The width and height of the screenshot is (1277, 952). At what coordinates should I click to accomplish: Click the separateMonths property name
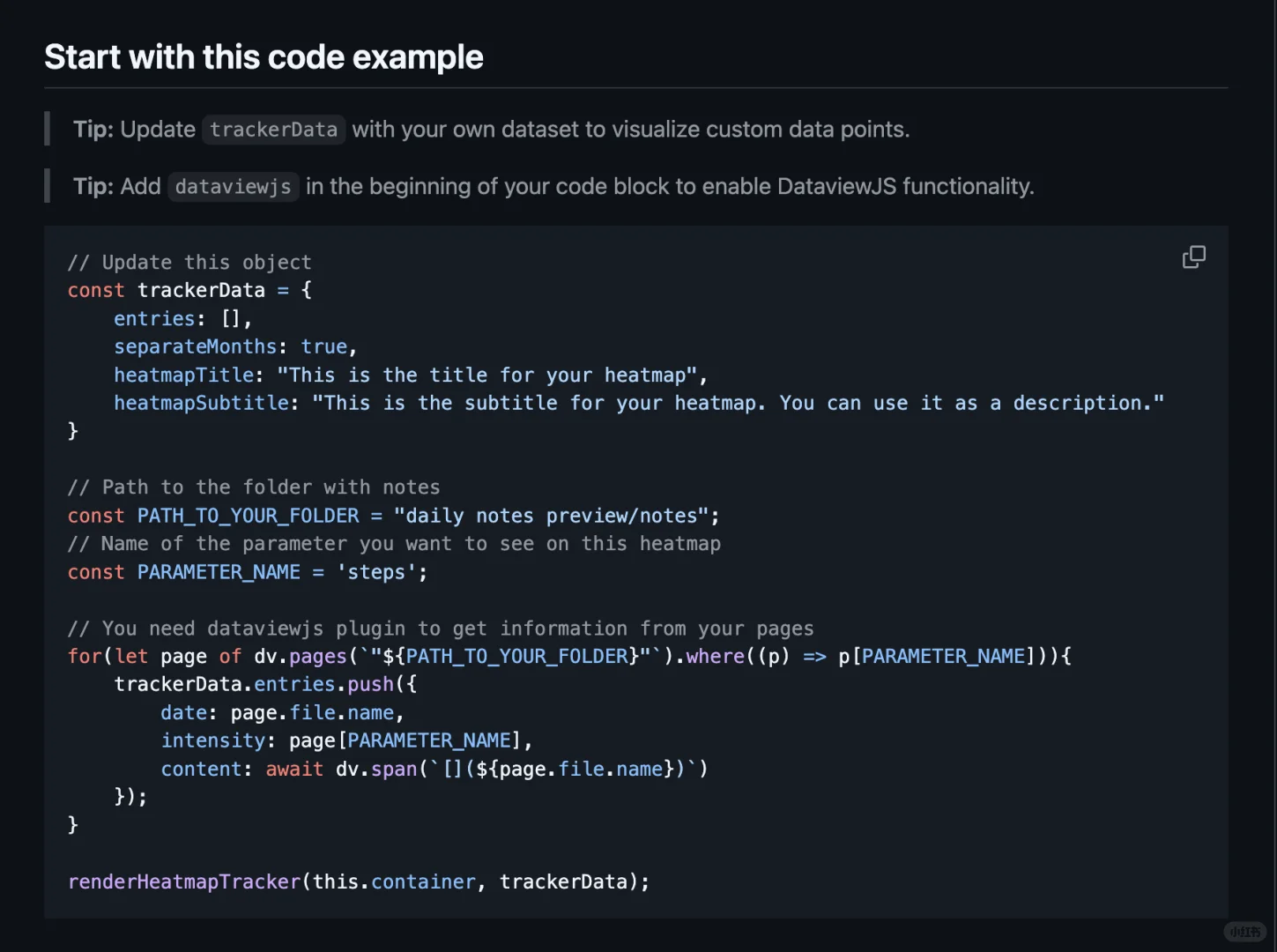195,347
